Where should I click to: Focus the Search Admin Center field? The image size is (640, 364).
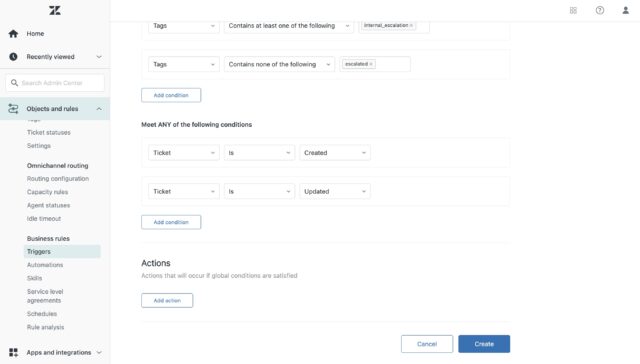tap(55, 83)
